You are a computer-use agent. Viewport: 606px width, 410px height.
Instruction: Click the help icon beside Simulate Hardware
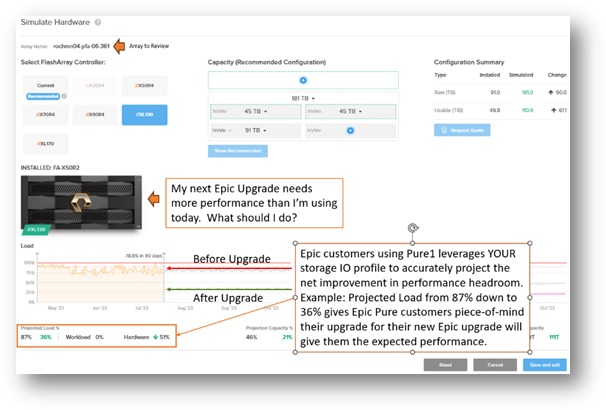pyautogui.click(x=98, y=22)
